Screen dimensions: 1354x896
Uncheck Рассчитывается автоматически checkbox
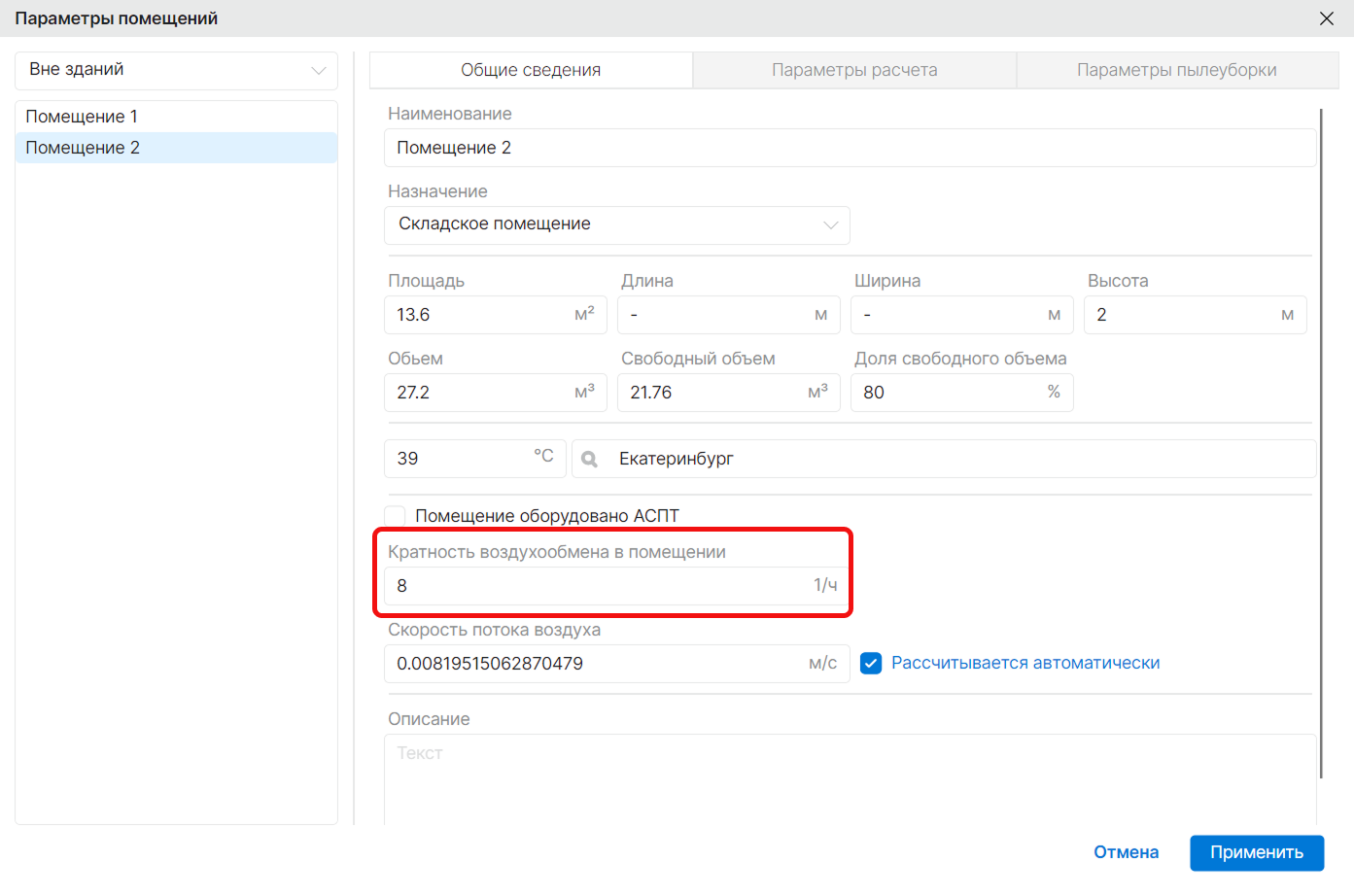tap(871, 663)
